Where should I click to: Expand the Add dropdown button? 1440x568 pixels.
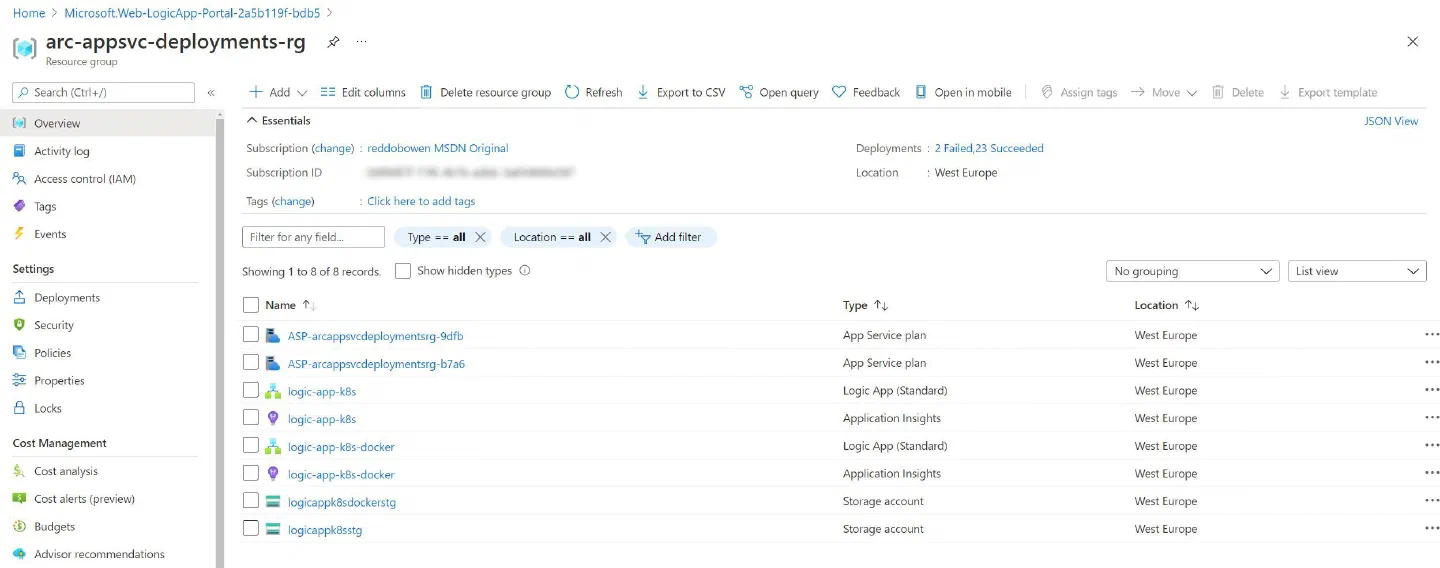[278, 92]
